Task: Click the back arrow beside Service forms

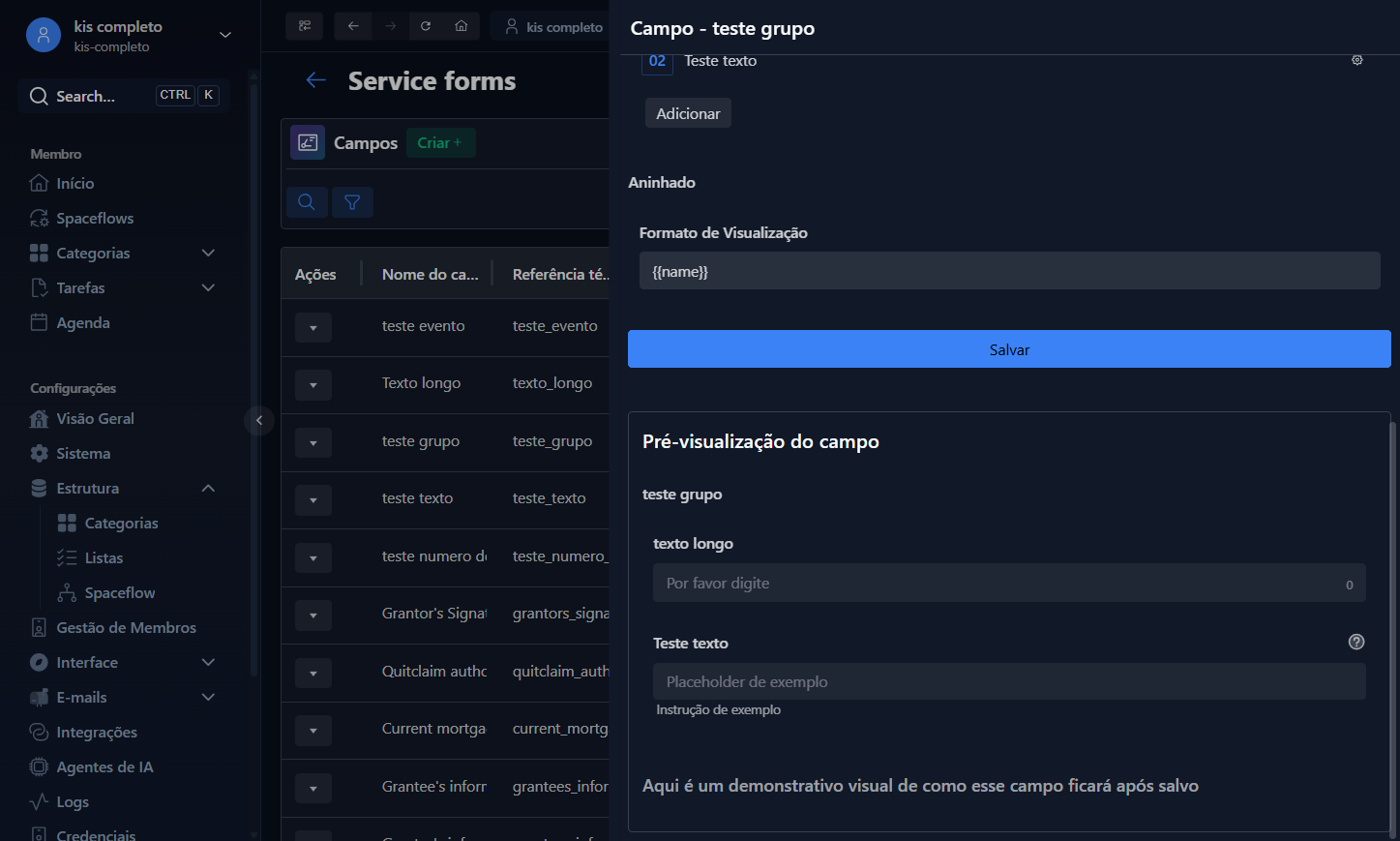Action: point(315,80)
